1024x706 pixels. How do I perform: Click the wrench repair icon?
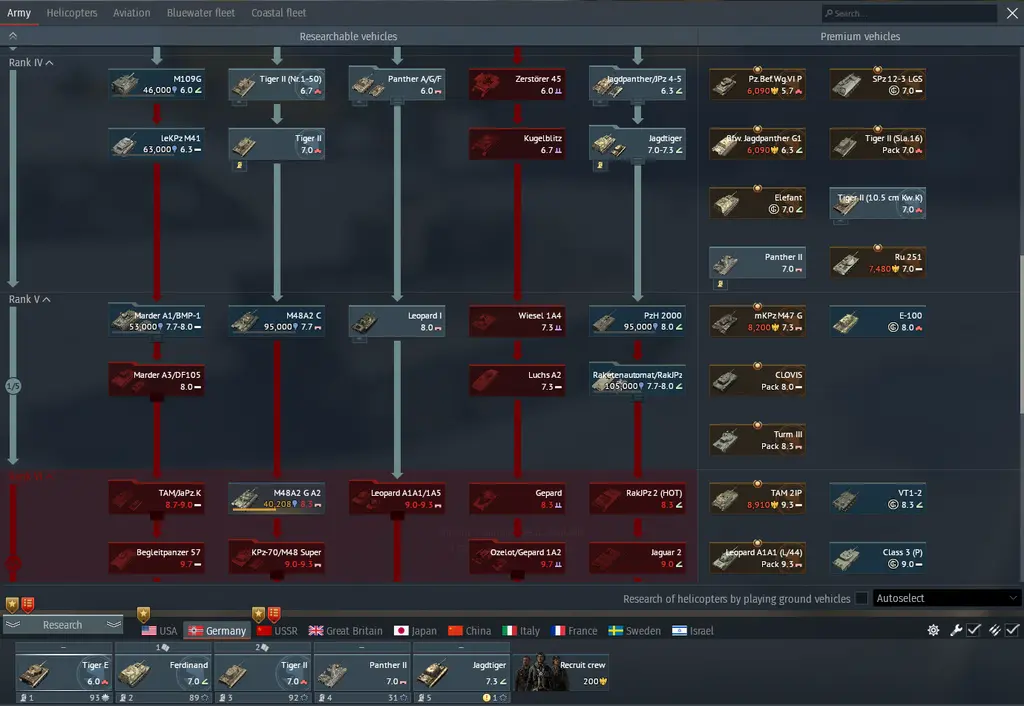tap(955, 630)
